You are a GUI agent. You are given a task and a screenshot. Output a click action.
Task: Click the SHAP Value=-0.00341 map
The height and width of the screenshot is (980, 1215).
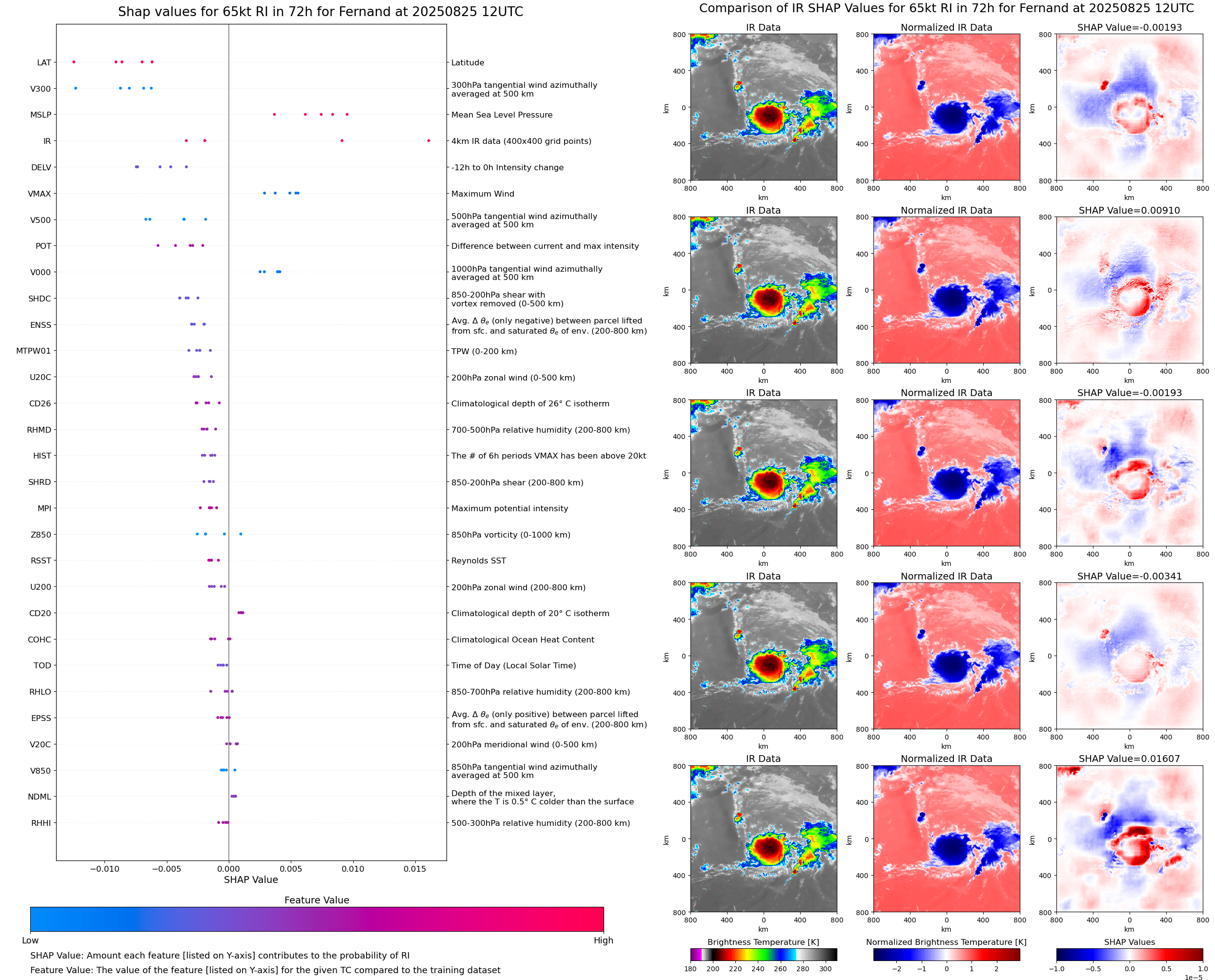(1129, 656)
